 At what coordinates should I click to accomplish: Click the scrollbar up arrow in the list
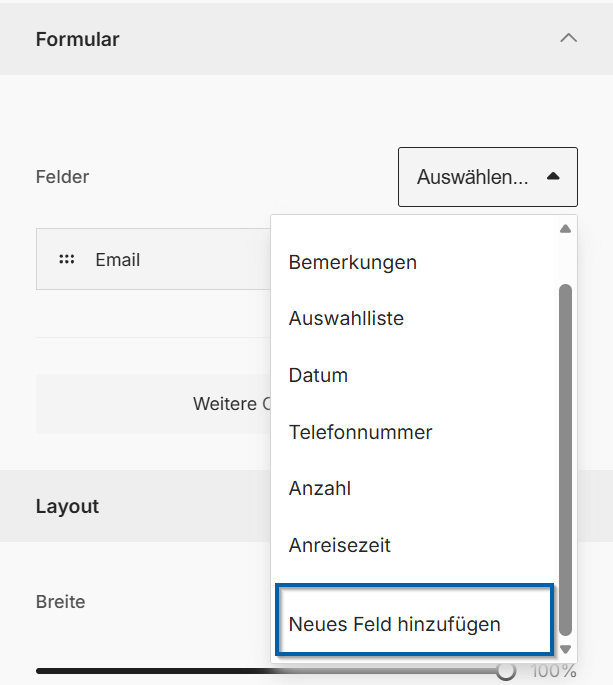click(565, 229)
